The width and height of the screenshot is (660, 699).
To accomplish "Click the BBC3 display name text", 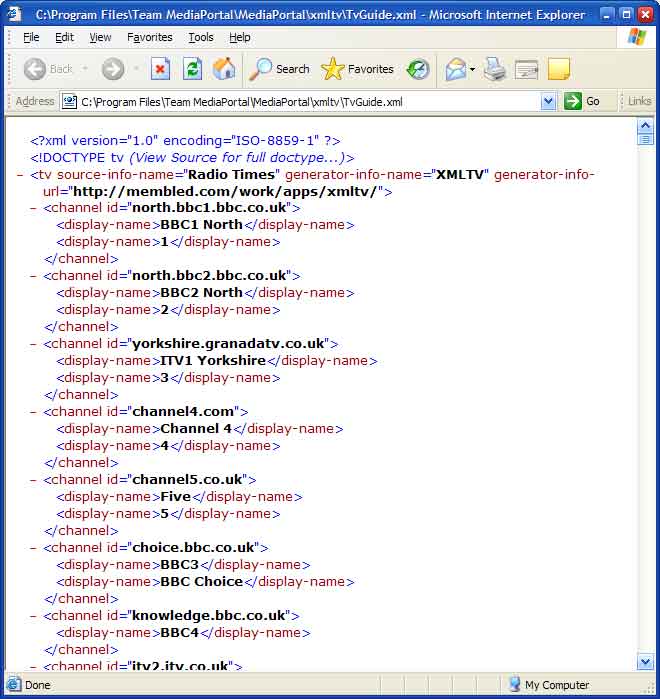I will tap(180, 565).
